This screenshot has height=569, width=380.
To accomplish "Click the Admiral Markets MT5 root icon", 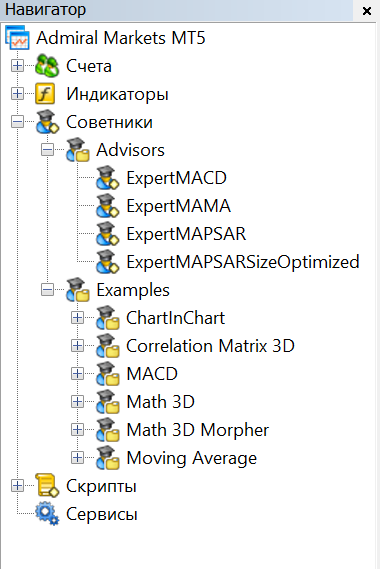I will pos(17,38).
